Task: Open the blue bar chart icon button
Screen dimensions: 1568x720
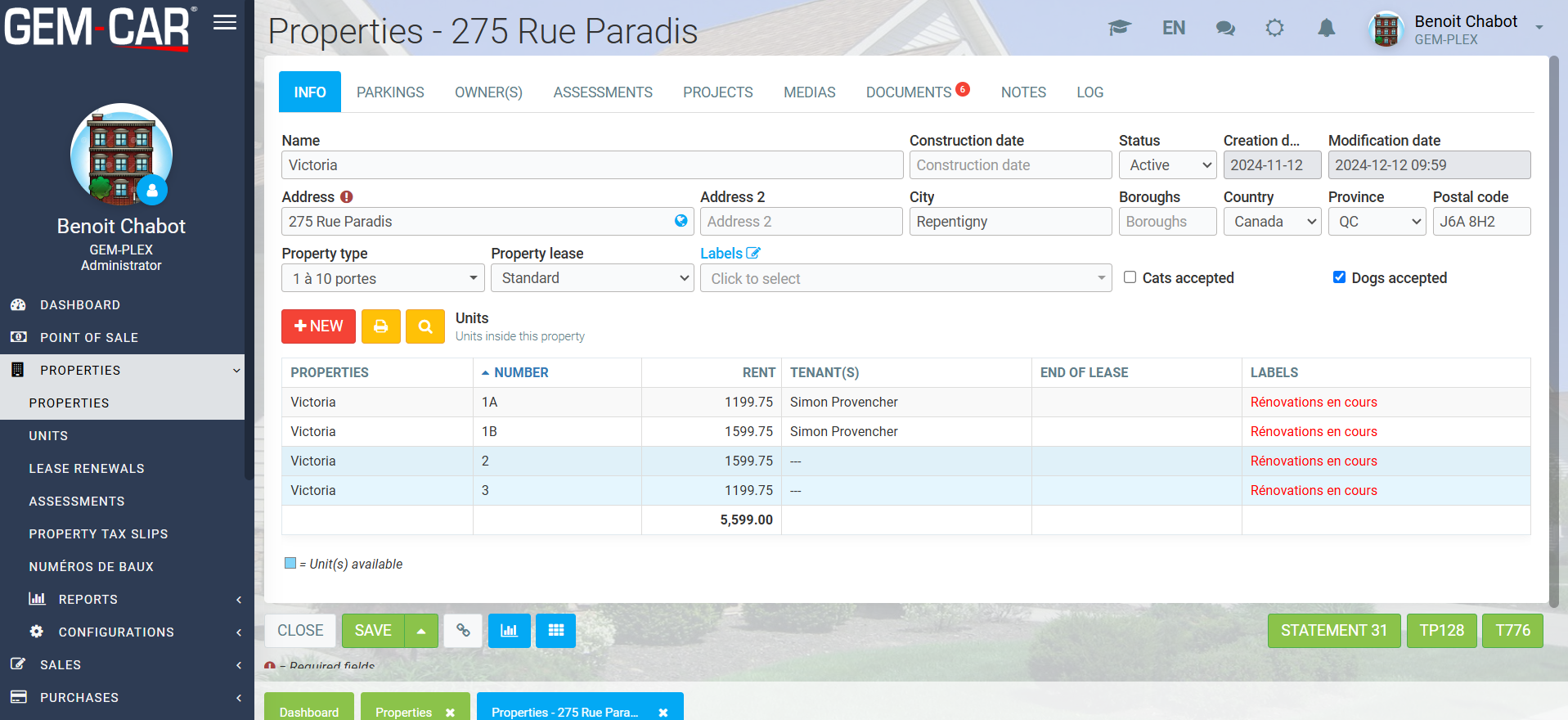Action: click(509, 631)
